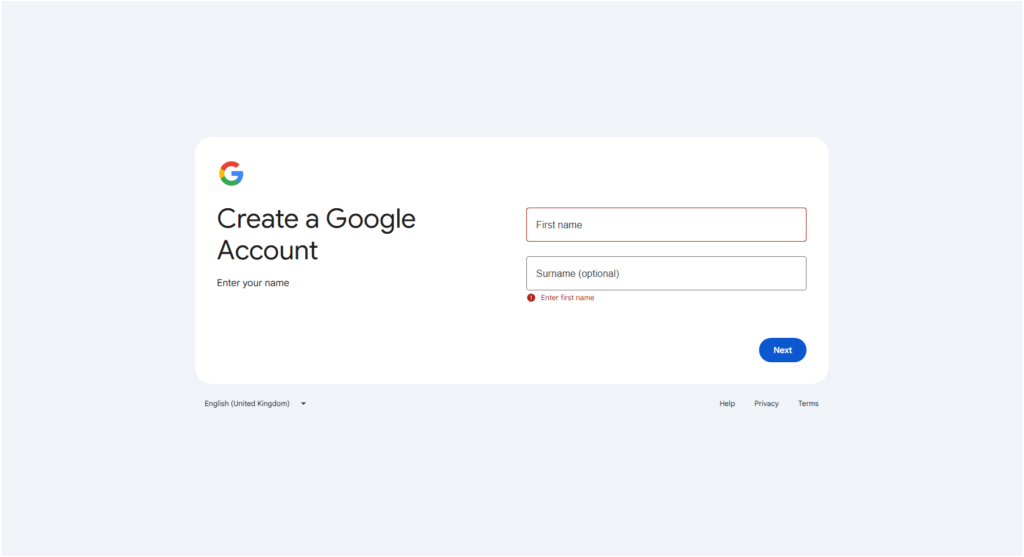Click the 'Enter first name' error message
The image size is (1024, 557).
tap(567, 298)
